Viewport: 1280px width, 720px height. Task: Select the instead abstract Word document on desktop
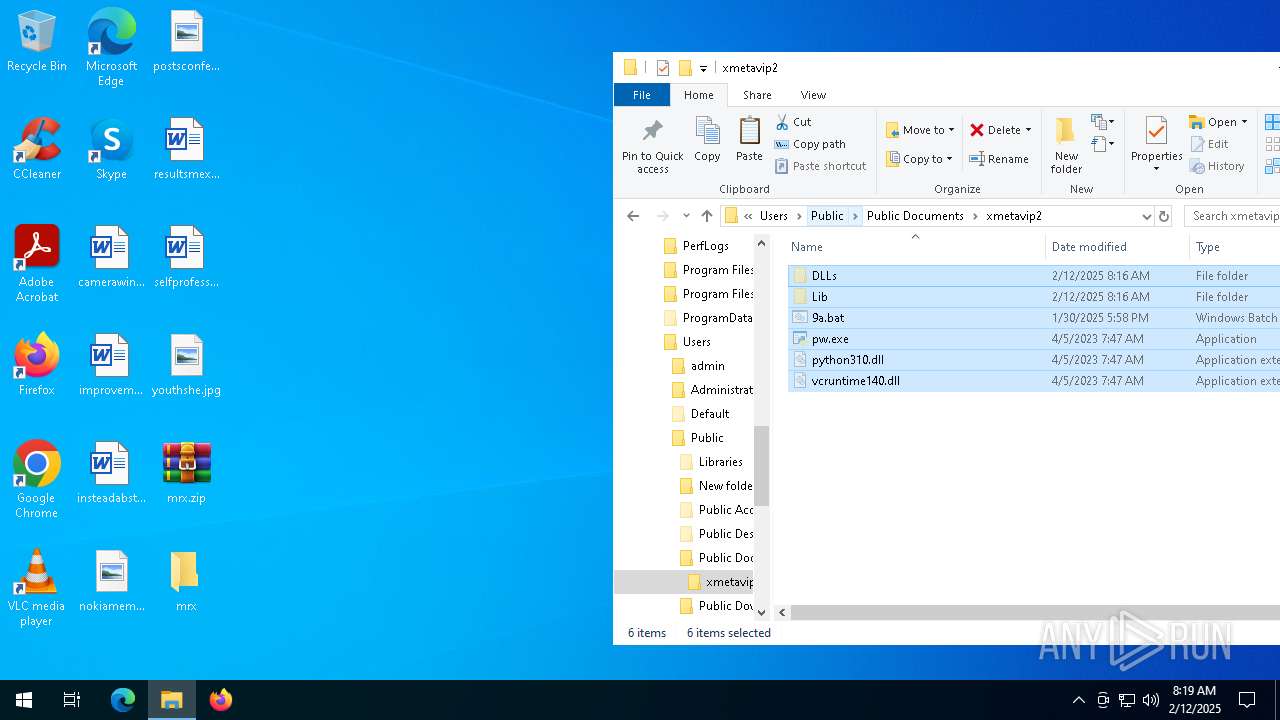111,474
